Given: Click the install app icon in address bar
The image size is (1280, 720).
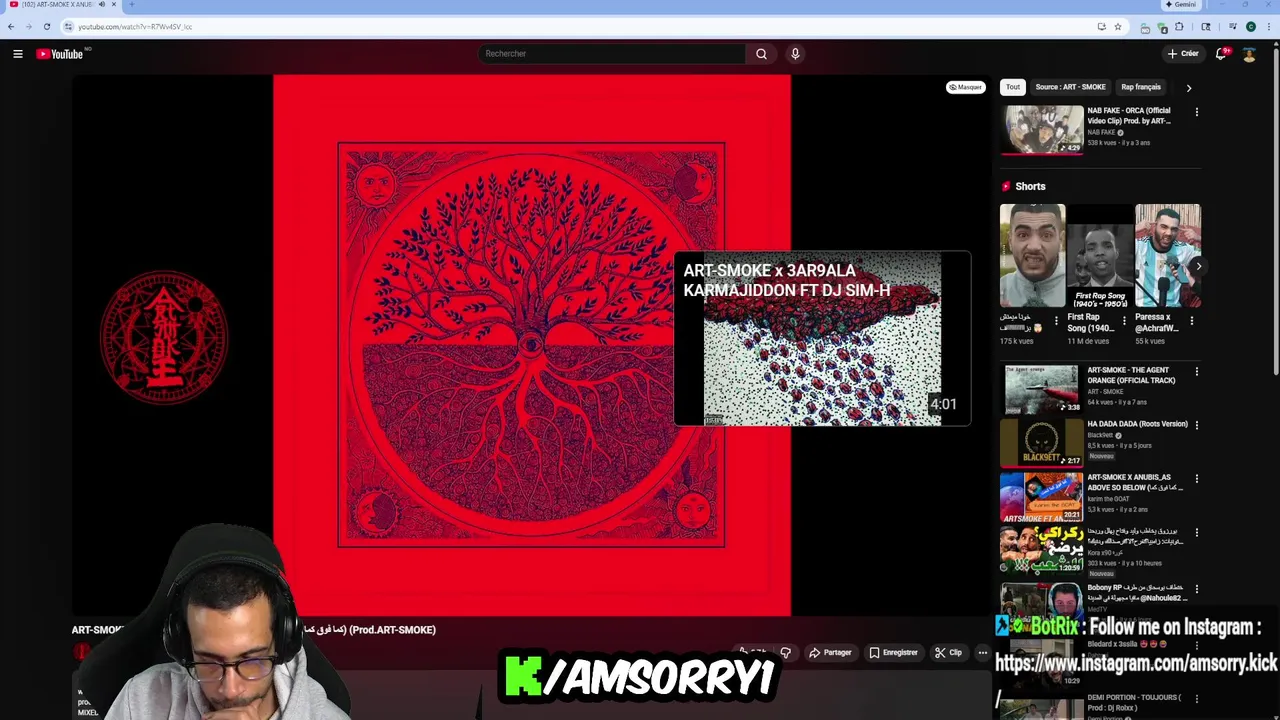Looking at the screenshot, I should pos(1101,27).
